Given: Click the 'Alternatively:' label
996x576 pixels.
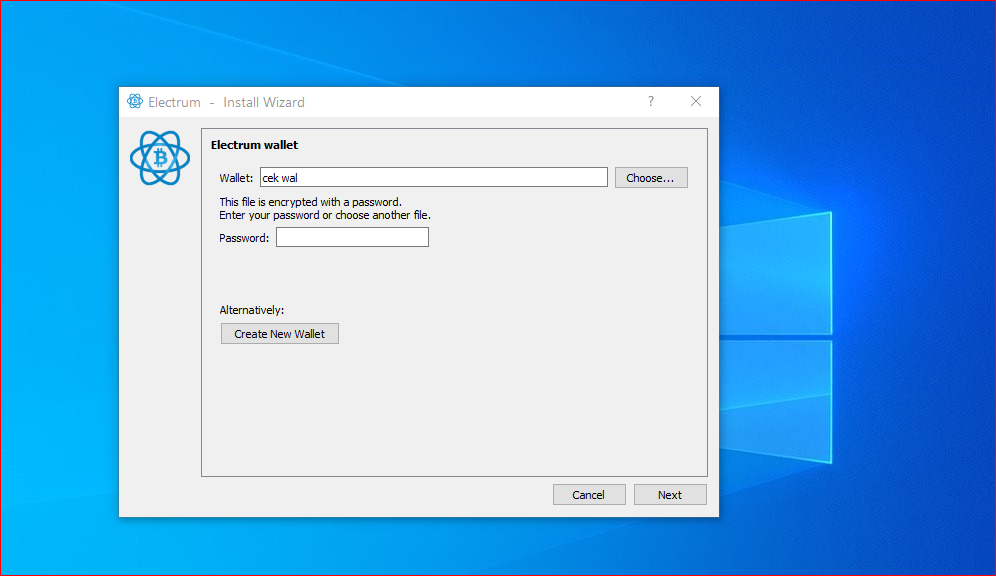Looking at the screenshot, I should (x=252, y=310).
